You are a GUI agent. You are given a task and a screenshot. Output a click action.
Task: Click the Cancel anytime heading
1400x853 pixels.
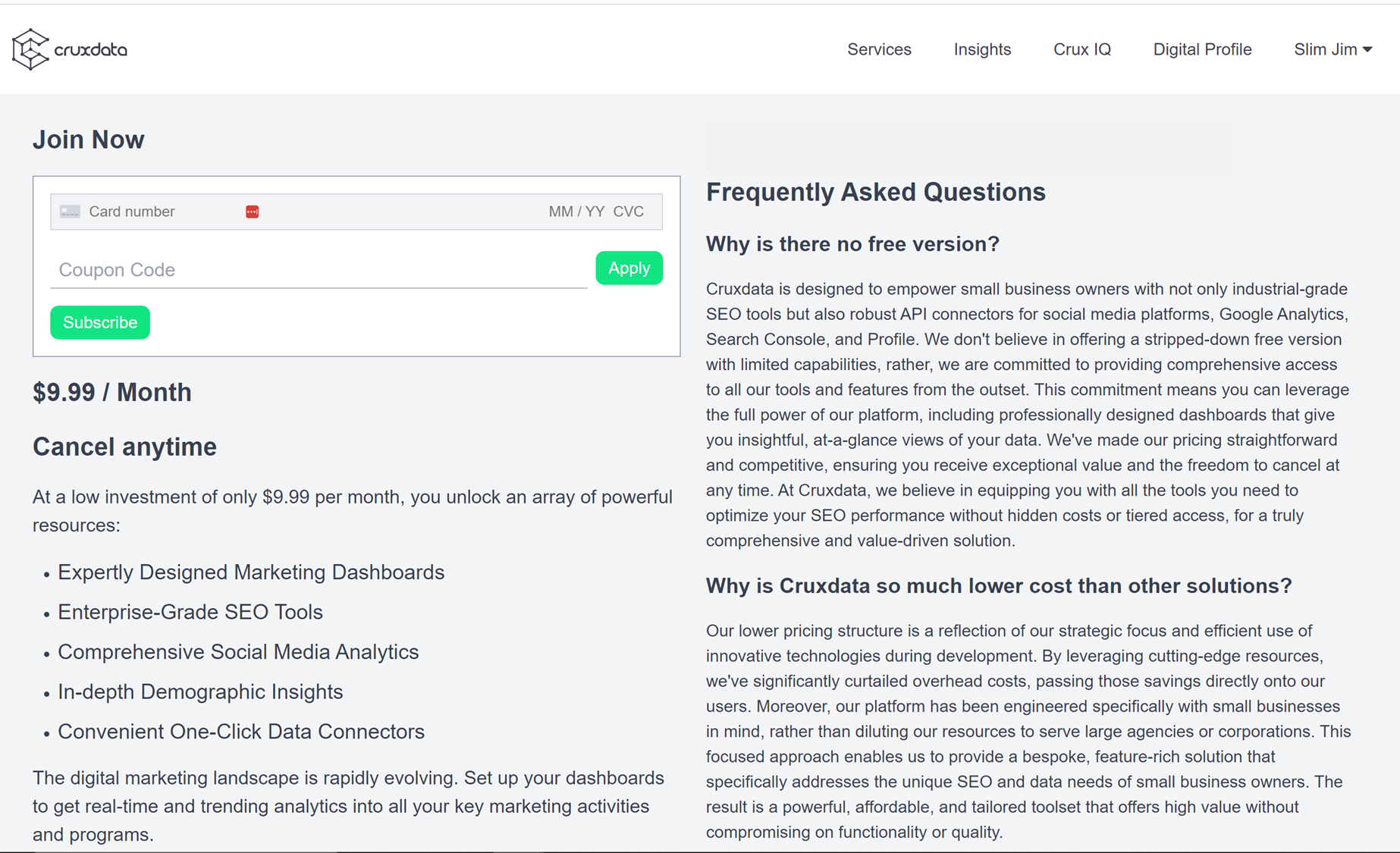(x=124, y=447)
